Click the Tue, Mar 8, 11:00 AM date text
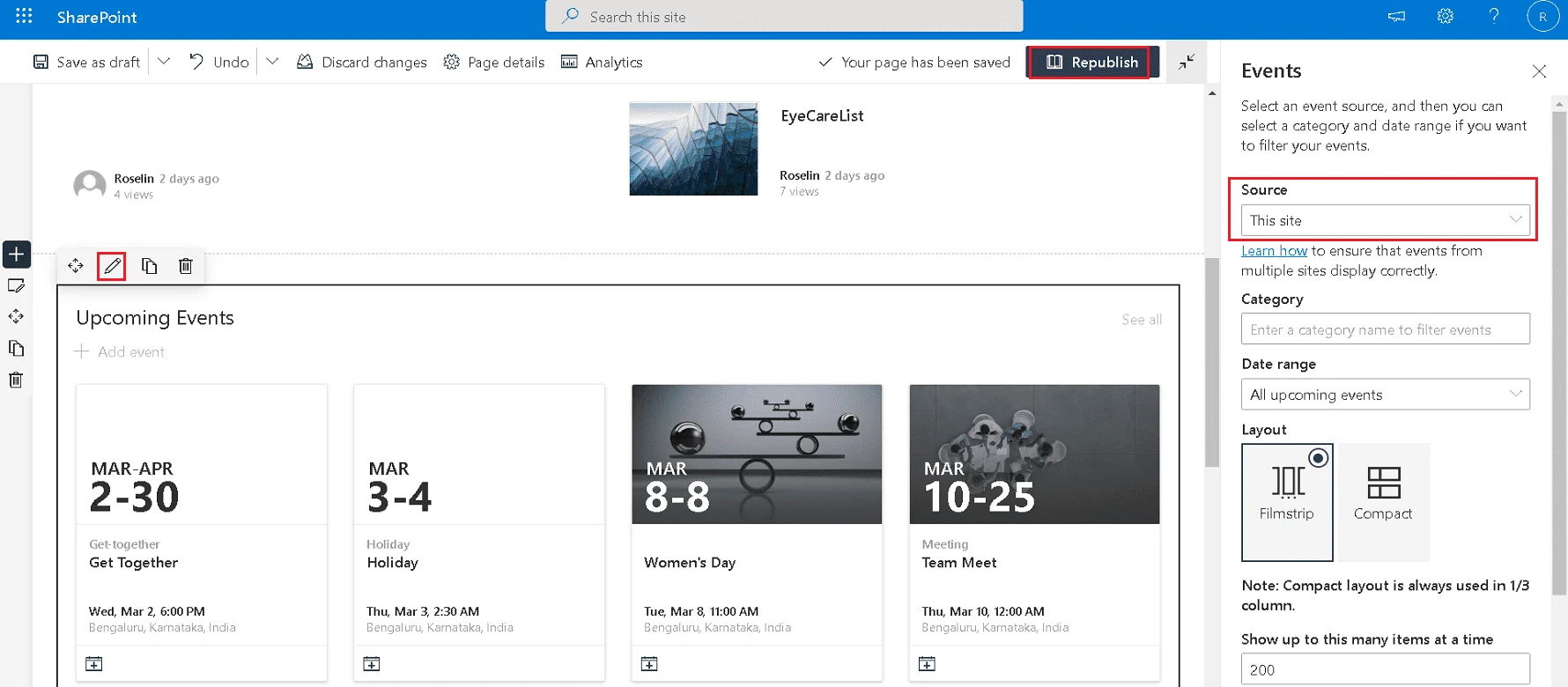Image resolution: width=1568 pixels, height=687 pixels. click(x=701, y=611)
